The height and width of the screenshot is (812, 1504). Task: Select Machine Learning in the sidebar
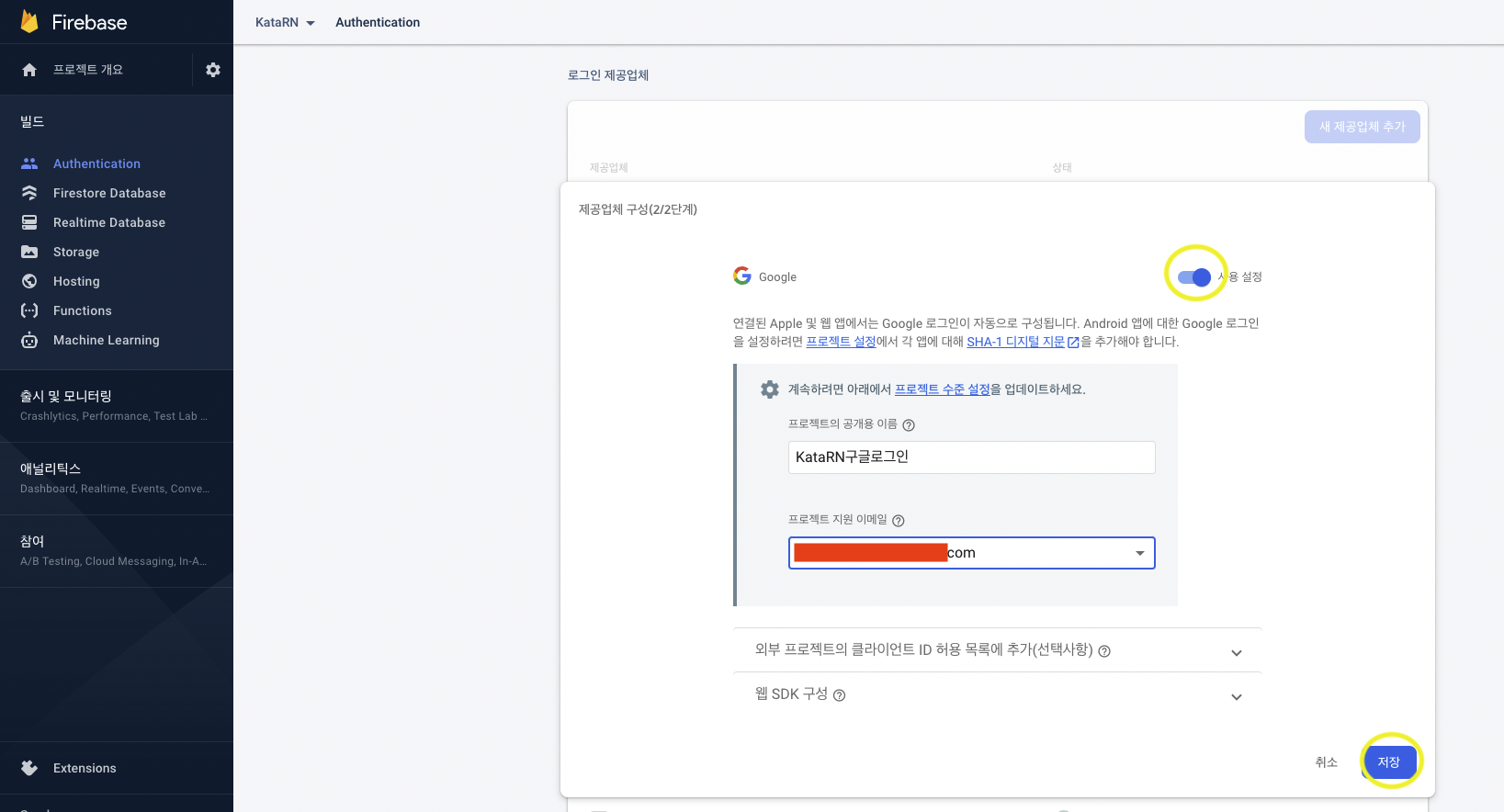tap(107, 340)
